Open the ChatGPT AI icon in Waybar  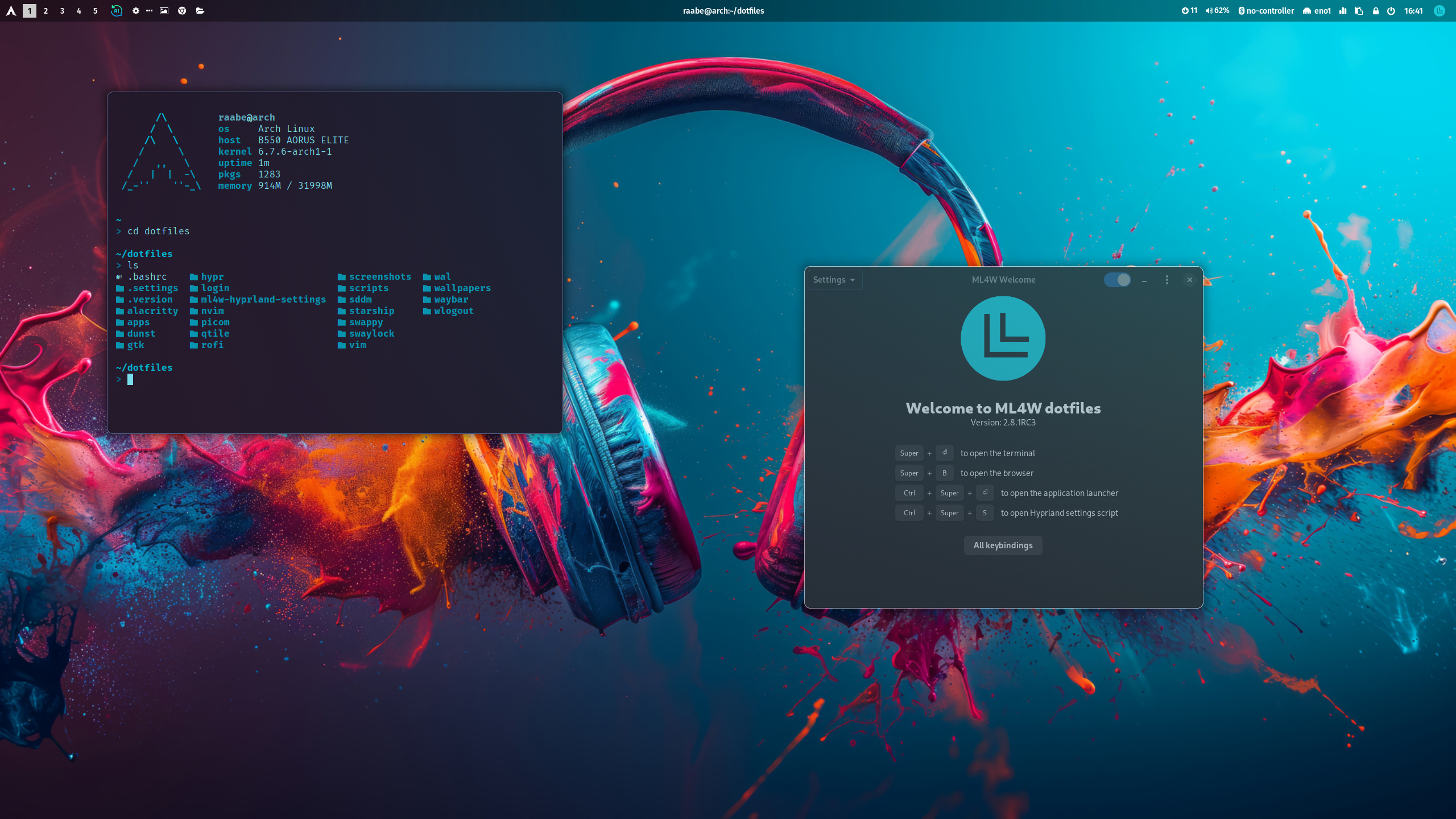tap(116, 11)
